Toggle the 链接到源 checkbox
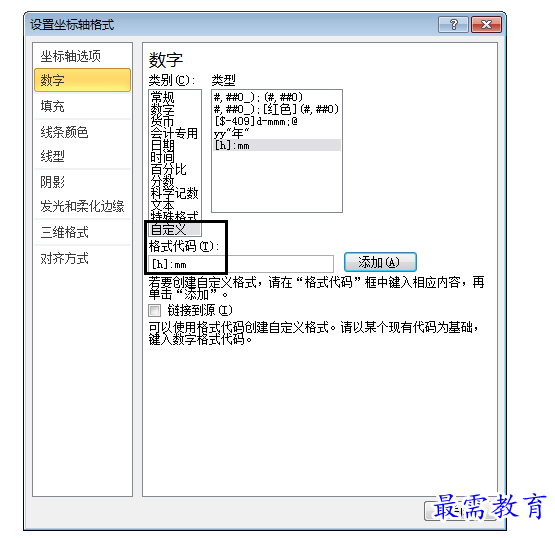 point(154,310)
